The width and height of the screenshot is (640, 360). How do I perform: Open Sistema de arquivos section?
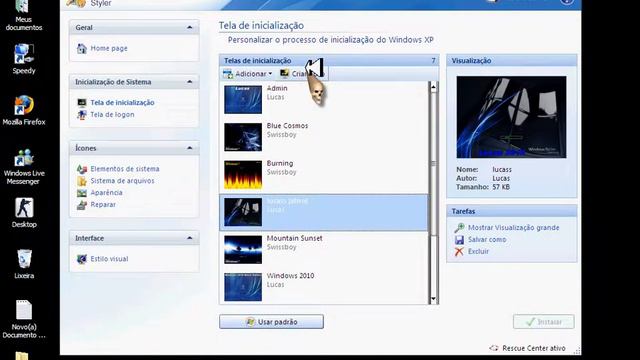tap(122, 181)
